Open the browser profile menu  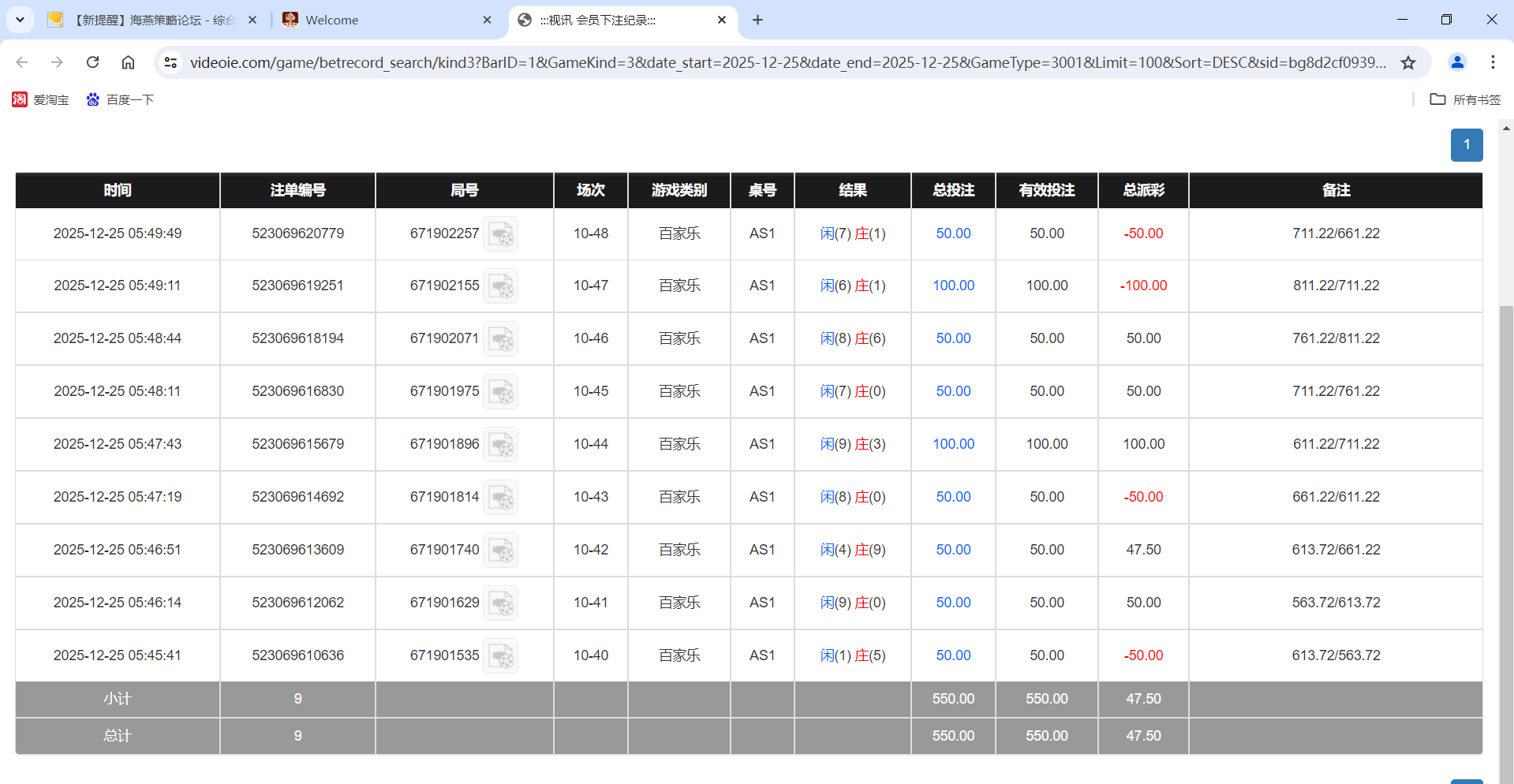pyautogui.click(x=1456, y=62)
